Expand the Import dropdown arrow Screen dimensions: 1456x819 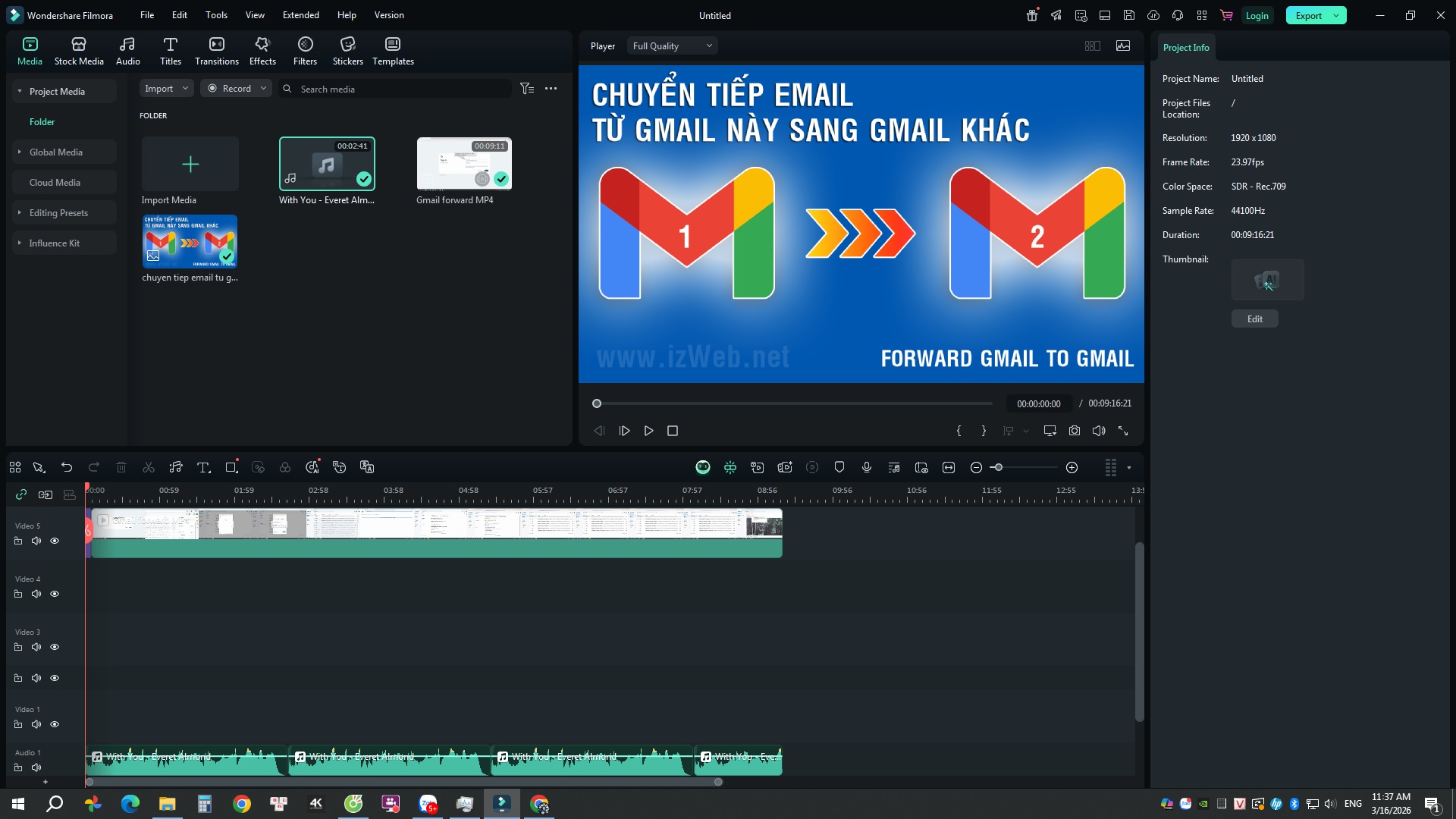[x=184, y=88]
